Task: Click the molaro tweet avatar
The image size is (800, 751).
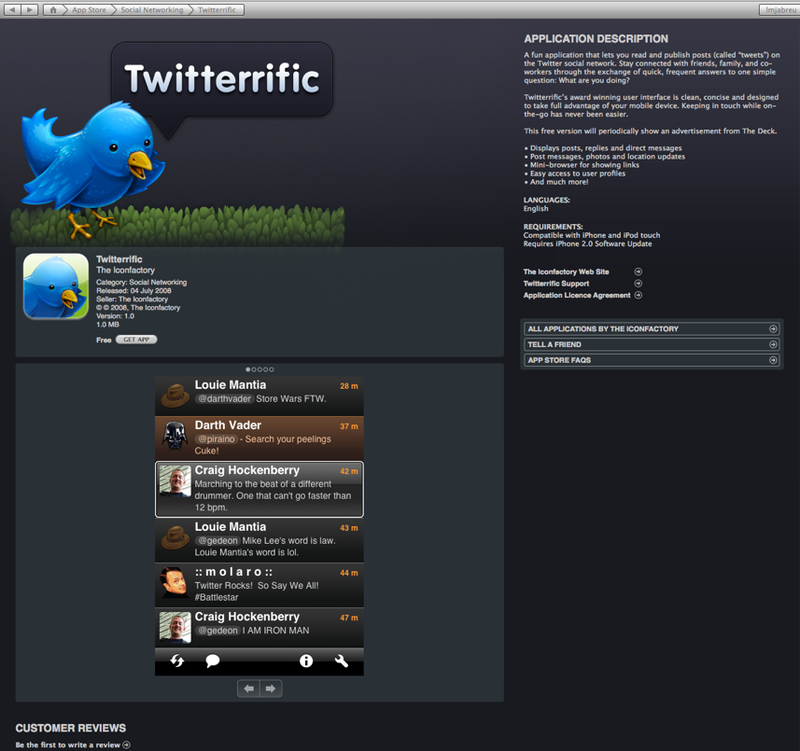Action: (x=174, y=582)
